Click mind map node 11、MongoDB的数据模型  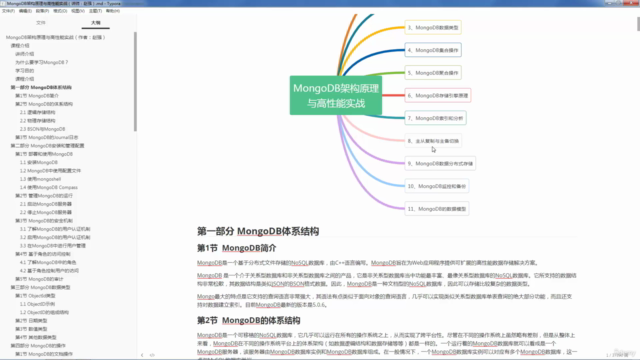(x=437, y=209)
